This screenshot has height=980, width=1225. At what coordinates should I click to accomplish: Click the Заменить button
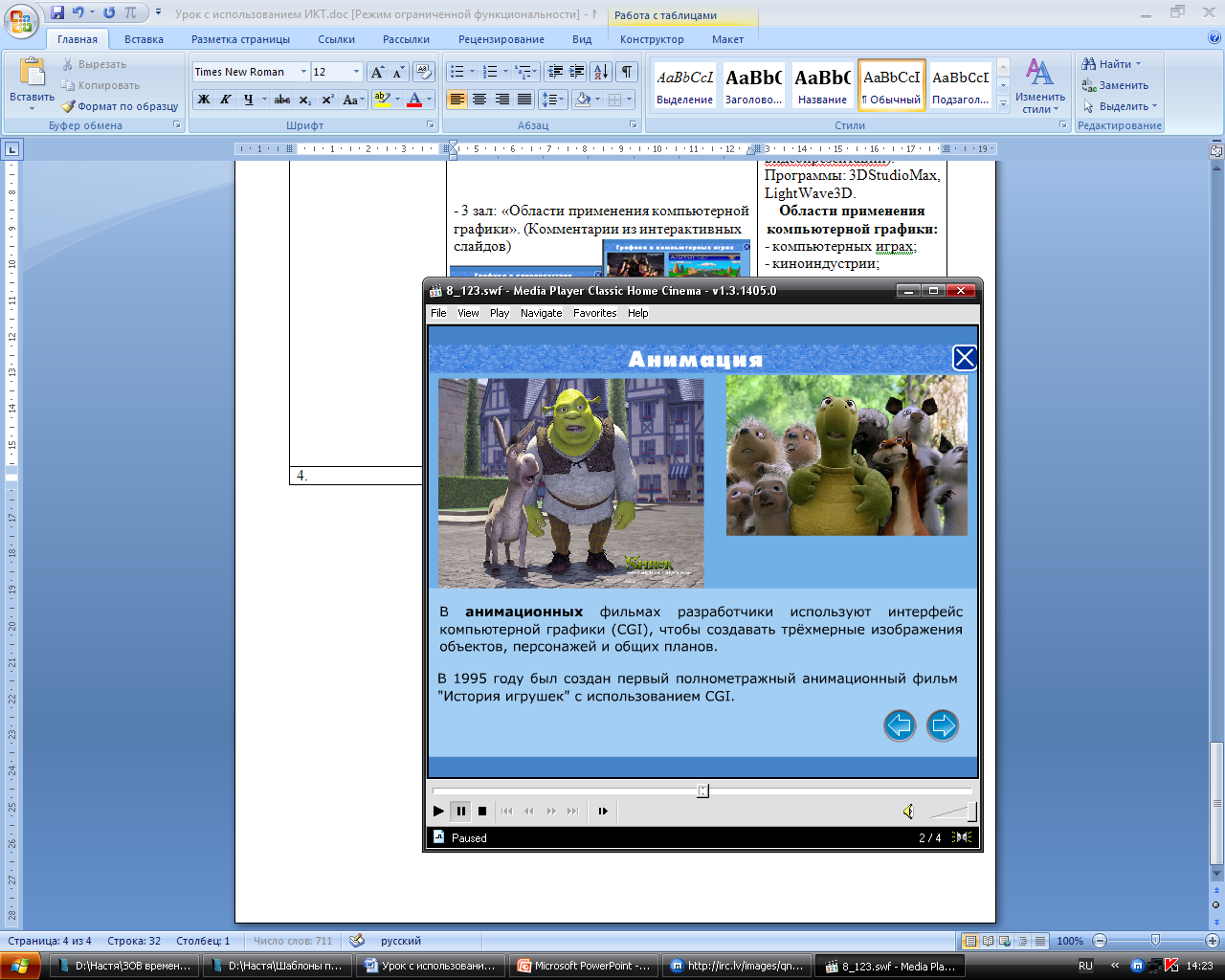1116,85
